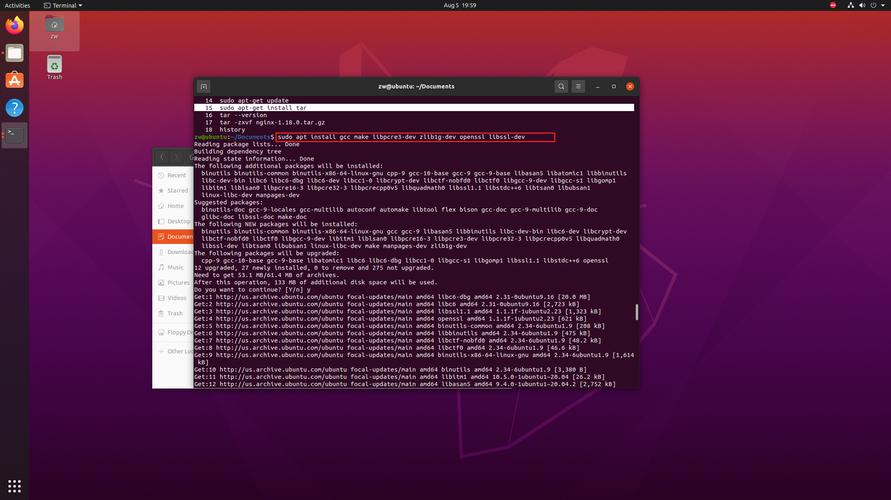Expand the Terminal app menu in top bar
The image size is (891, 500).
pos(68,5)
